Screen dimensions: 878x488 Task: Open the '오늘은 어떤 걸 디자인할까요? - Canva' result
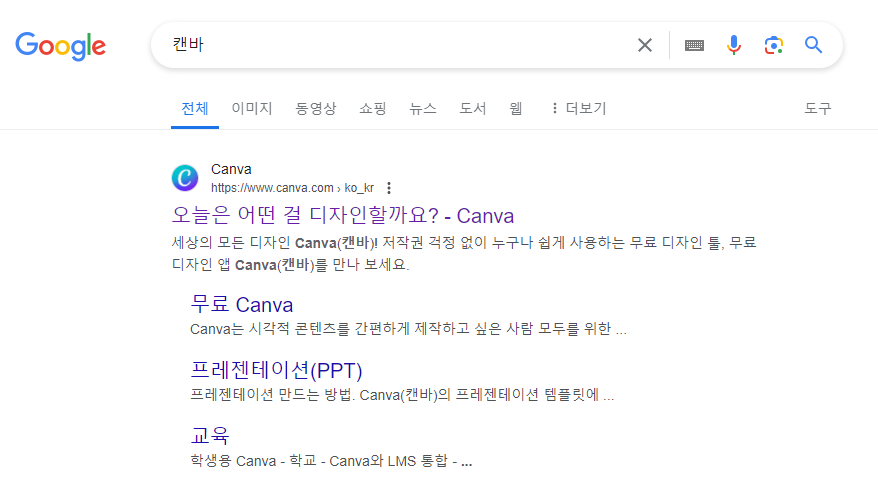343,215
